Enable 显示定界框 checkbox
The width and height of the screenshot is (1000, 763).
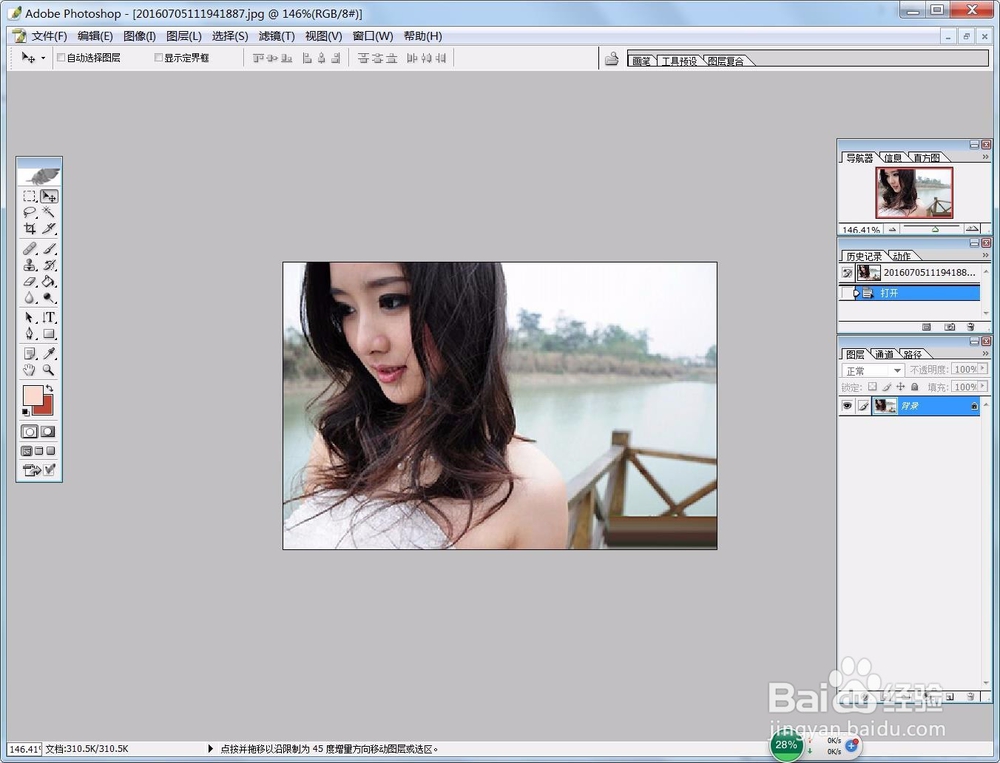pos(159,57)
